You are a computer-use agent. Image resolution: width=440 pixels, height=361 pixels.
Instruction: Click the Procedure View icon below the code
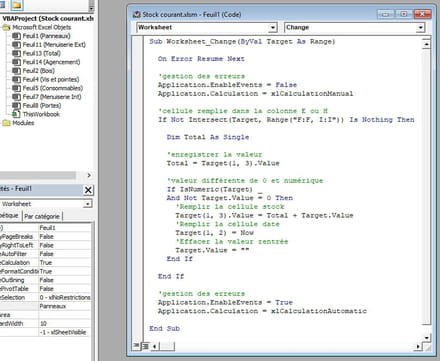point(137,346)
